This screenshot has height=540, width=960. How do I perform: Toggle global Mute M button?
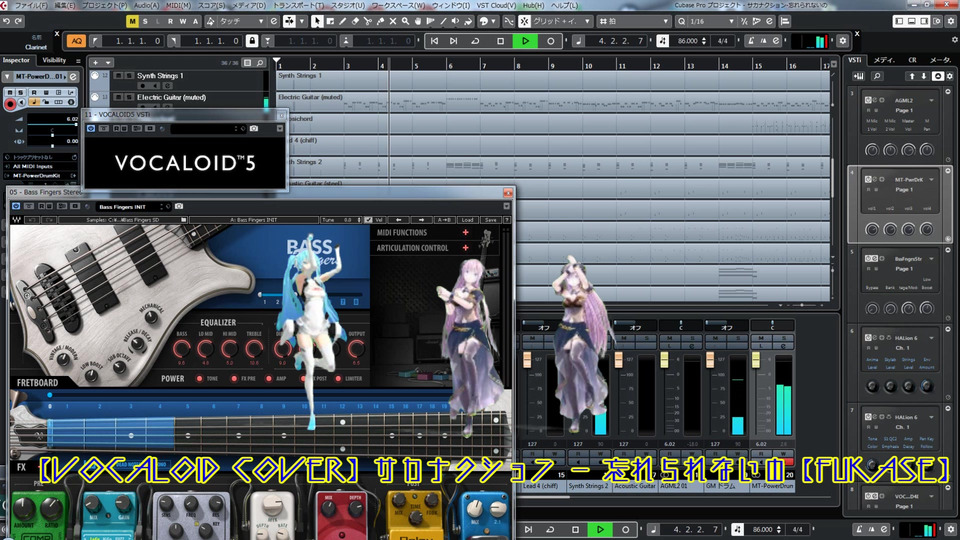(x=132, y=21)
